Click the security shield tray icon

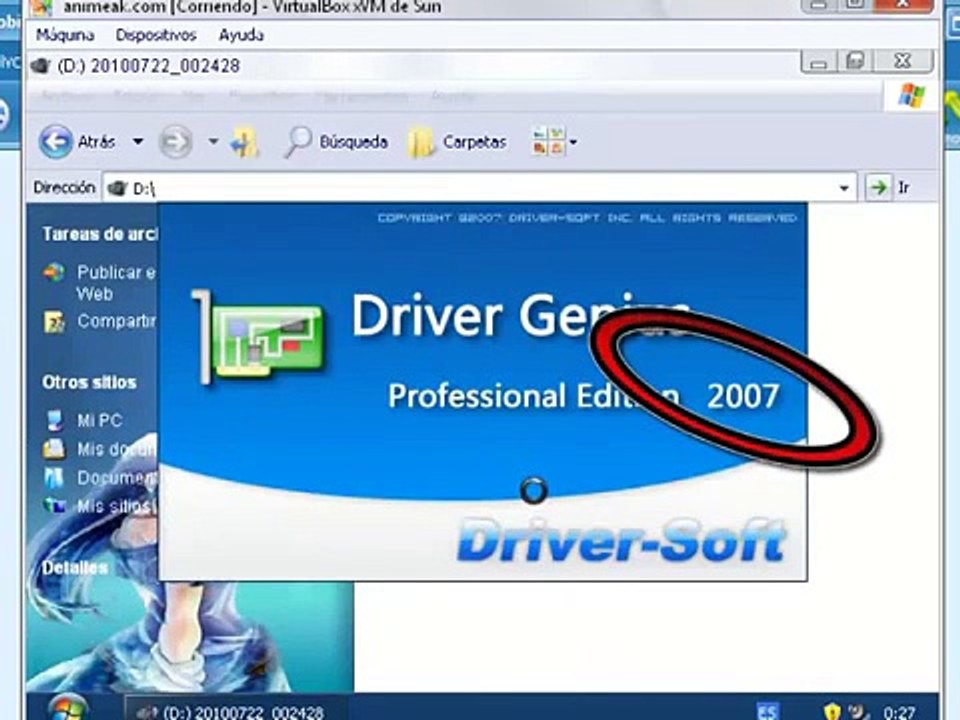(832, 711)
